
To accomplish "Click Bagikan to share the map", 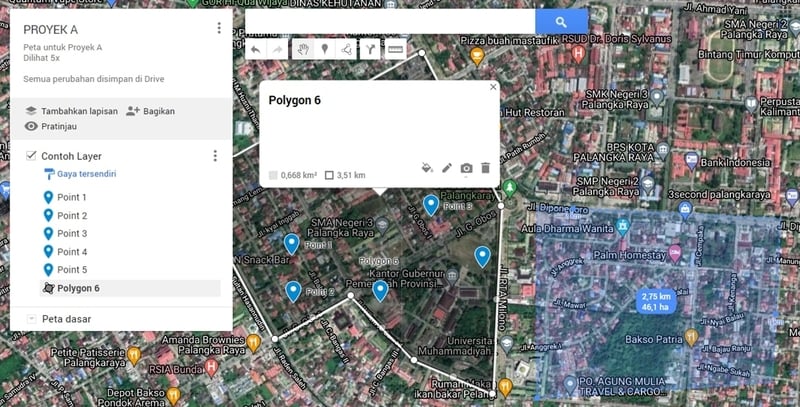I will (151, 111).
